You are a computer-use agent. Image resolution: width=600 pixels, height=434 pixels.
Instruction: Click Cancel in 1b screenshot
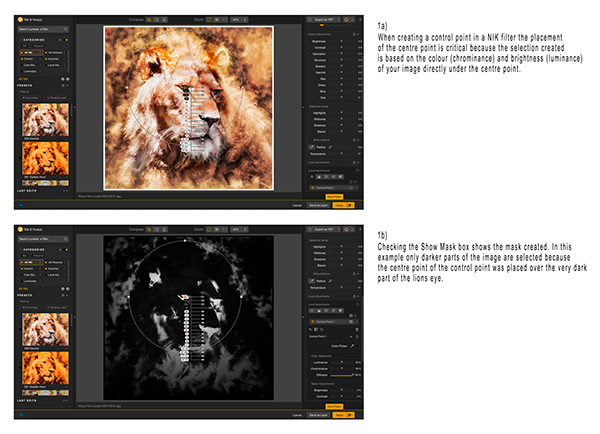point(297,415)
